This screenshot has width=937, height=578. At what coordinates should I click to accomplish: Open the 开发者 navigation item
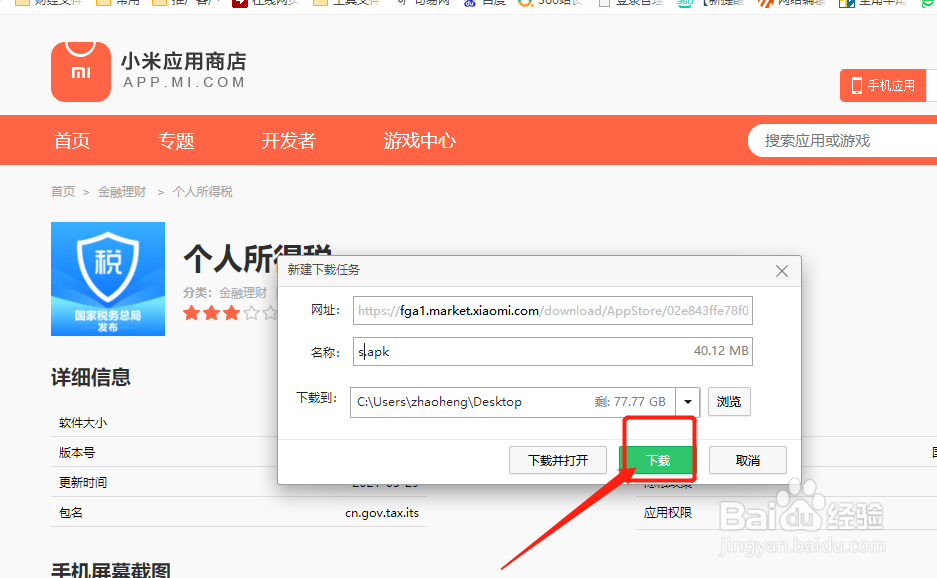point(288,141)
